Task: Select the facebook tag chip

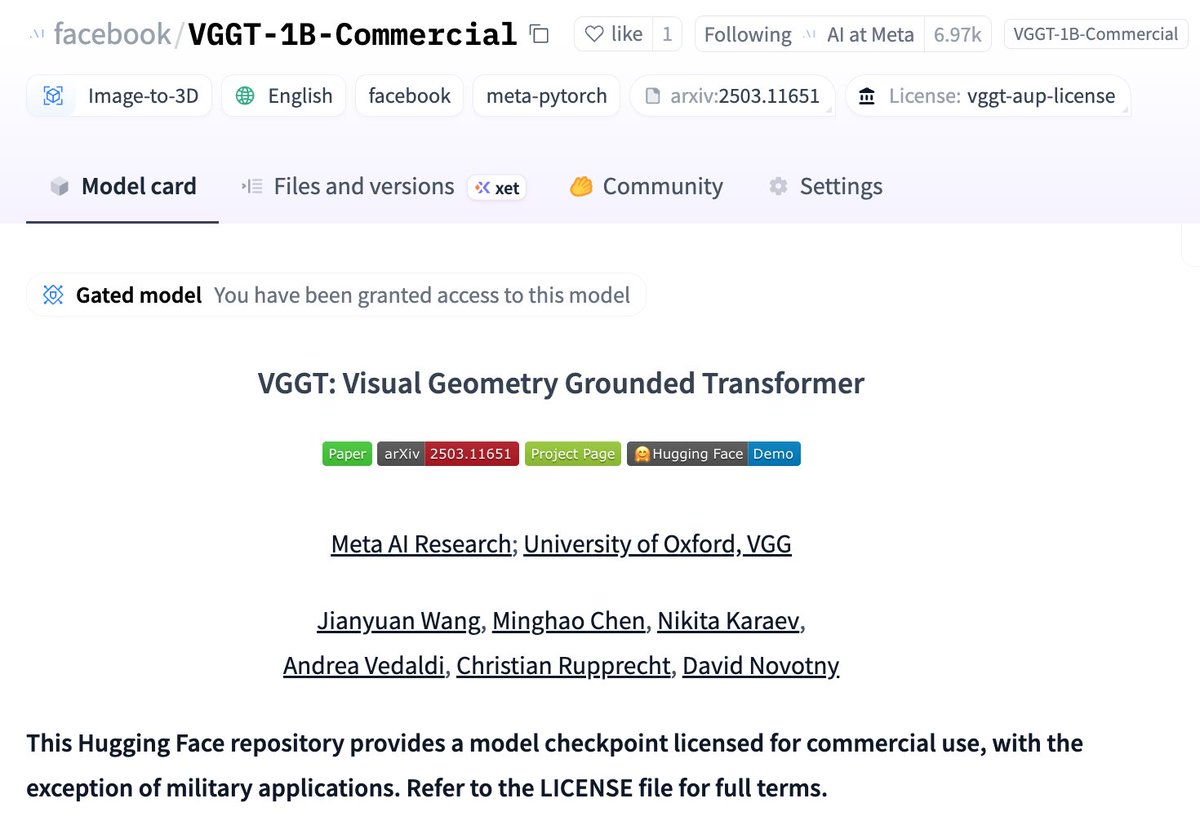Action: [x=409, y=96]
